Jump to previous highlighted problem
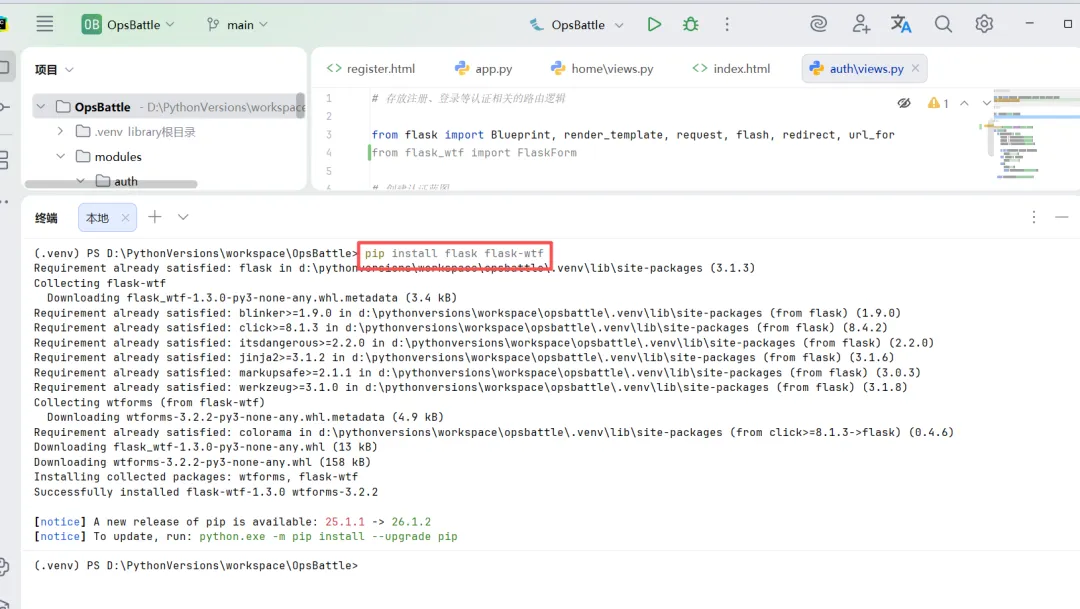1080x609 pixels. tap(964, 103)
